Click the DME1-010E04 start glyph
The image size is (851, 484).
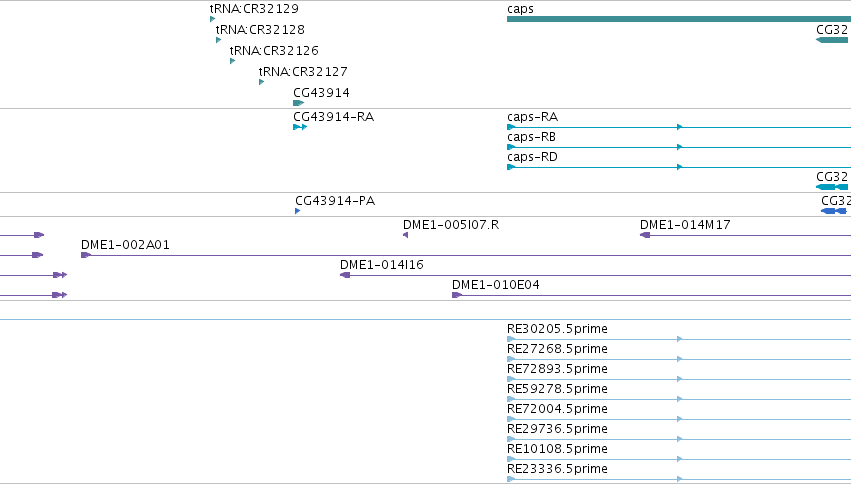pos(457,295)
